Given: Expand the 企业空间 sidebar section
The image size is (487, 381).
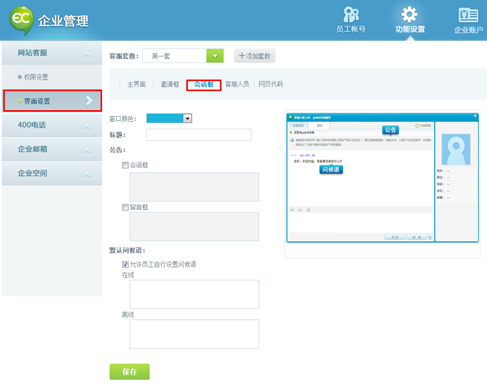Looking at the screenshot, I should [x=52, y=173].
